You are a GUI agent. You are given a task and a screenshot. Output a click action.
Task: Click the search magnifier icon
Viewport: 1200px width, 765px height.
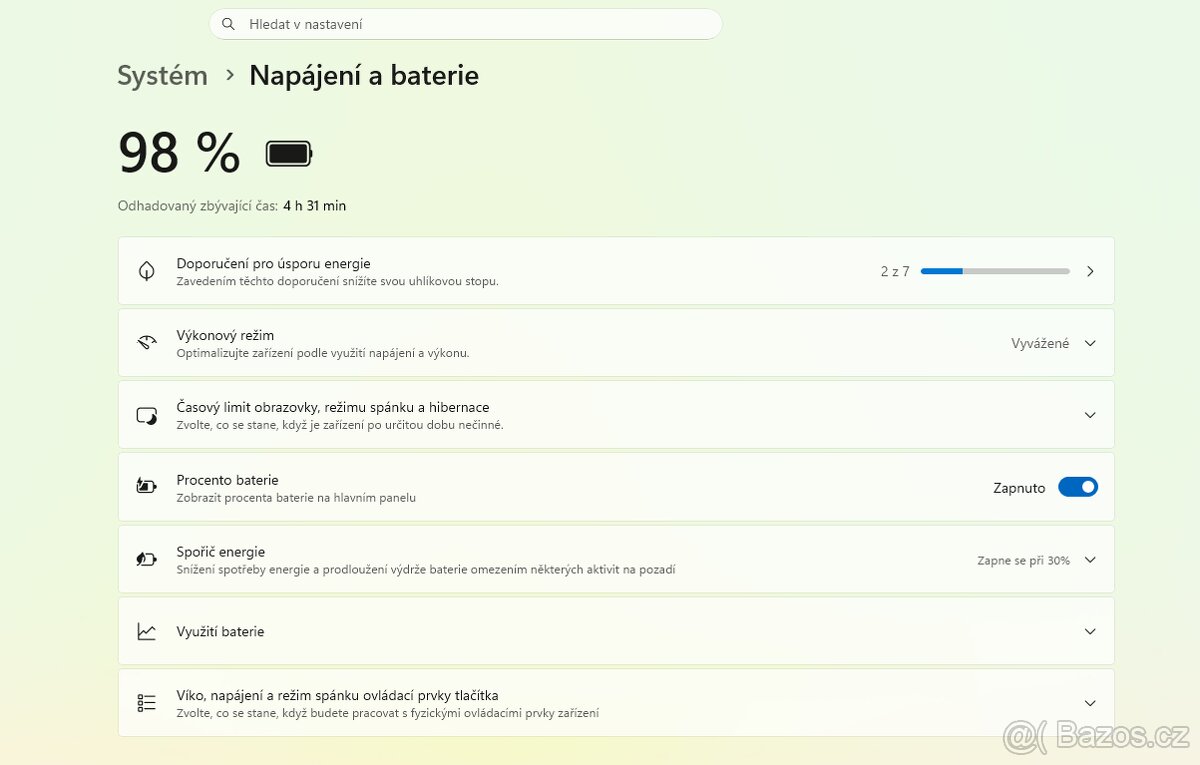(229, 24)
